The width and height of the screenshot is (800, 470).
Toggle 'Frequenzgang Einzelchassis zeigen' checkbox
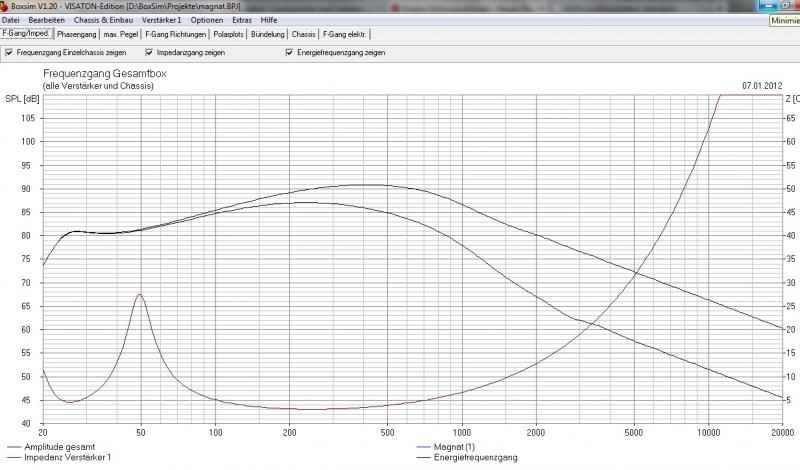(9, 52)
